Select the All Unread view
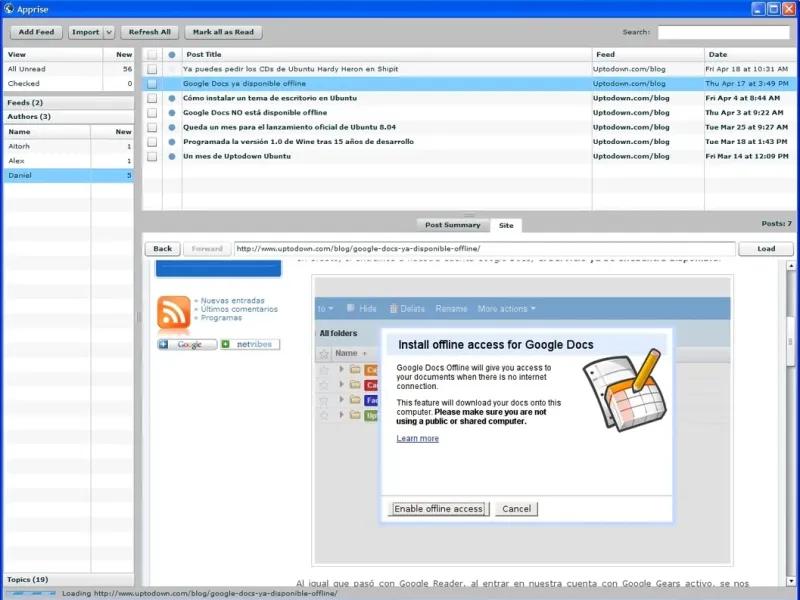 pyautogui.click(x=68, y=69)
